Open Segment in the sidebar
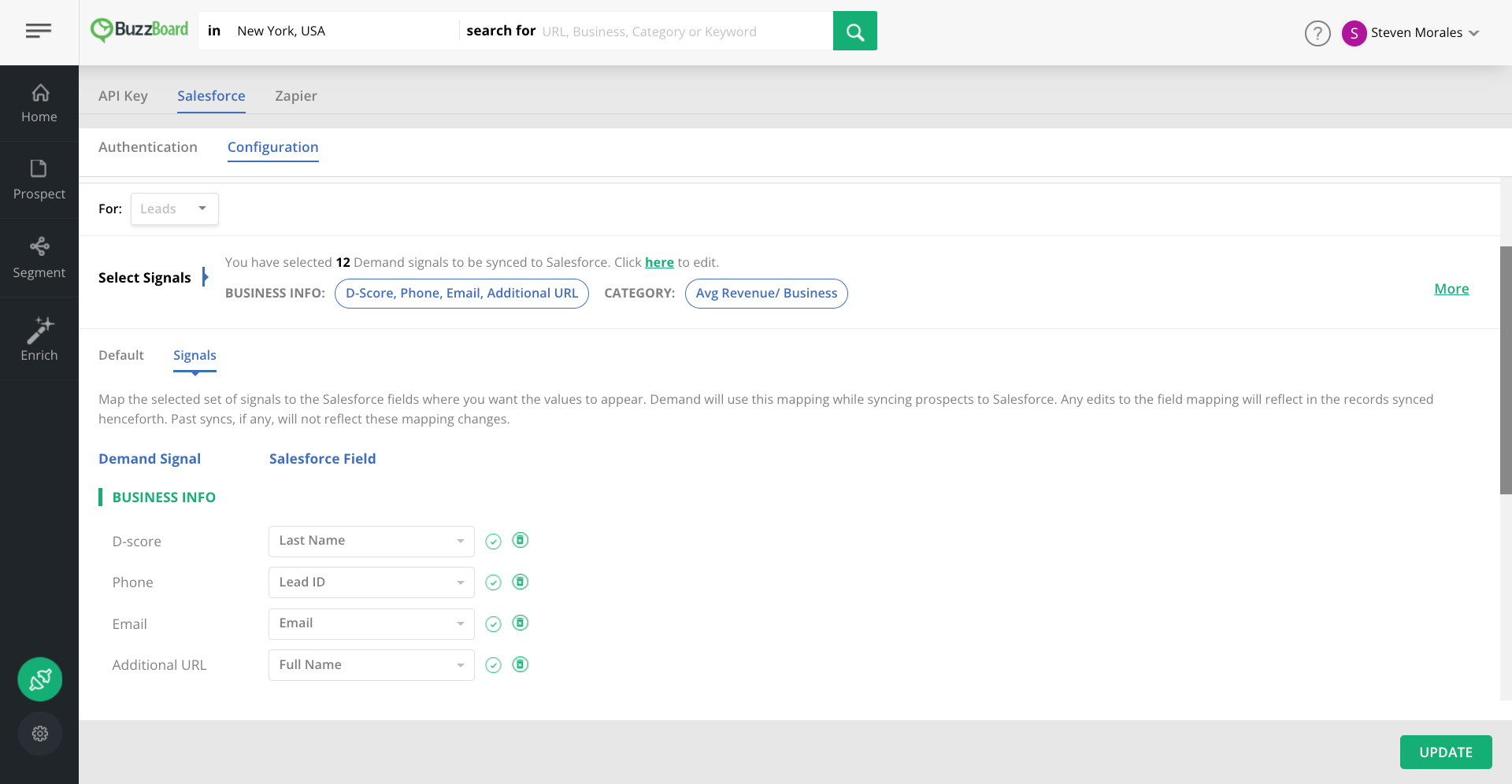This screenshot has width=1512, height=784. [39, 258]
